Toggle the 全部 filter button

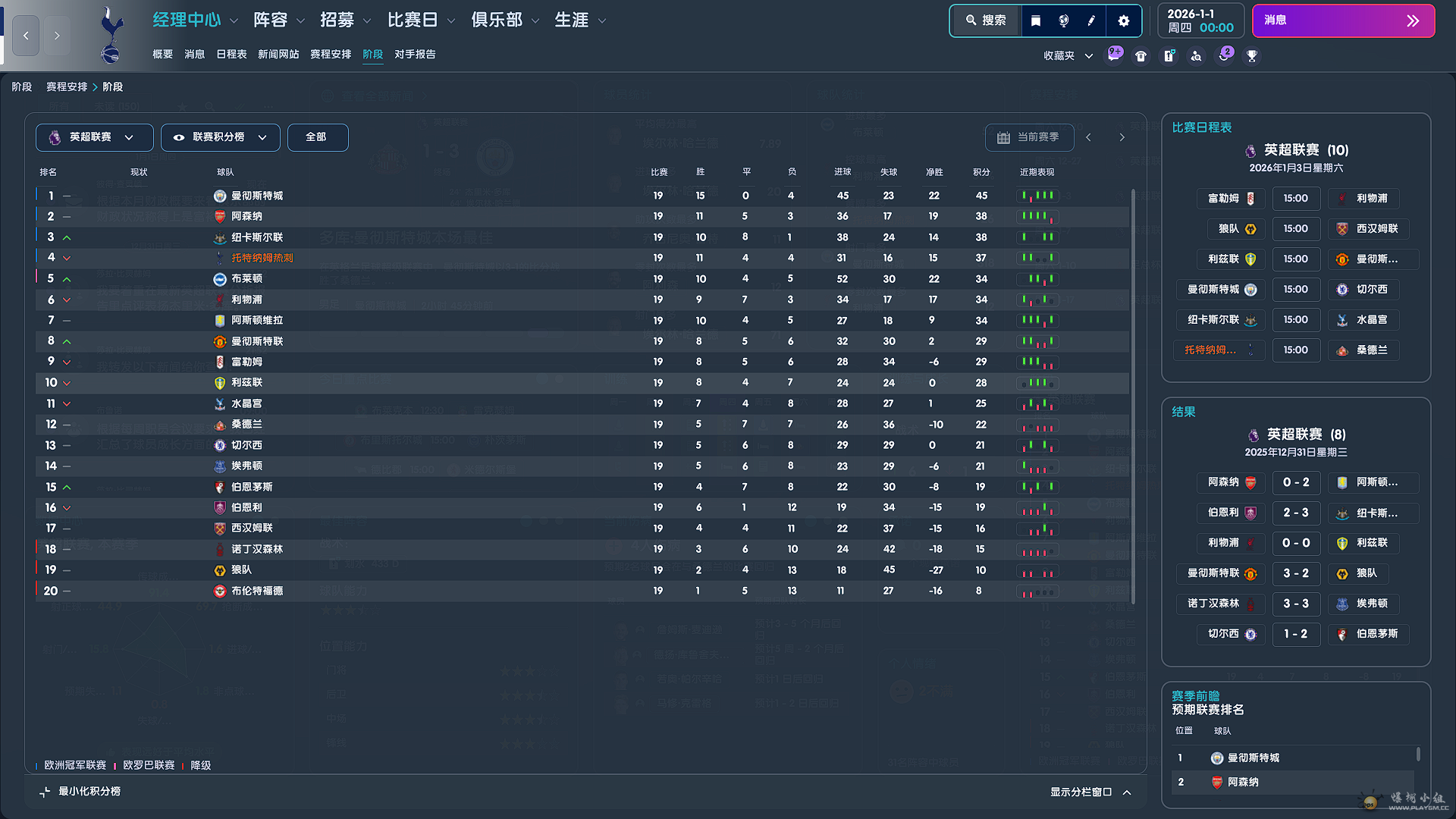317,137
